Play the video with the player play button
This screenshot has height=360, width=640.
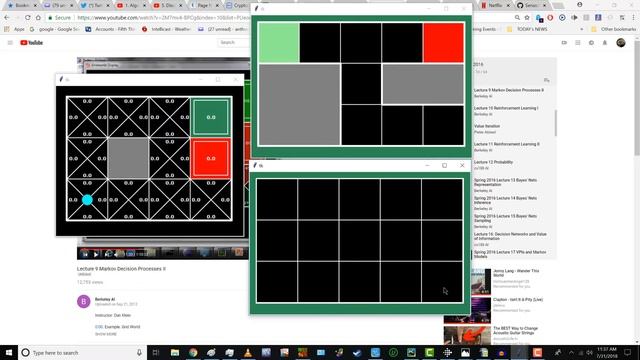tap(96, 254)
